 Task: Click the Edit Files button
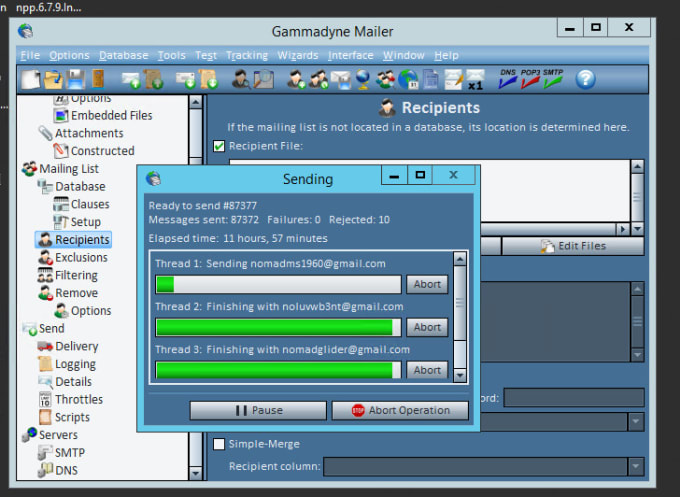coord(572,246)
